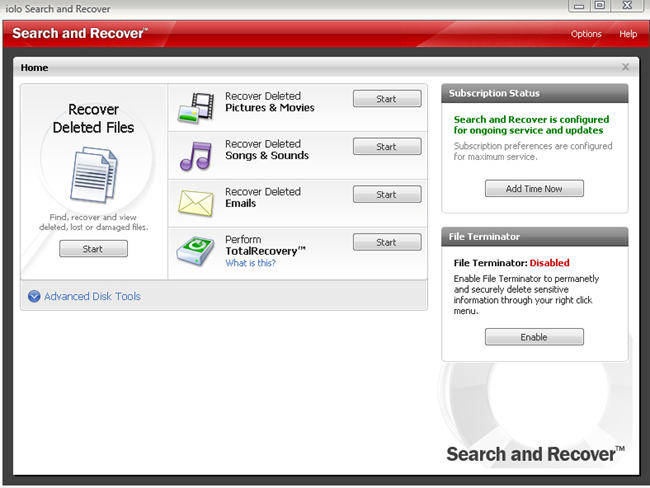
Task: Click the green TotalRecovery drive icon
Action: click(196, 251)
